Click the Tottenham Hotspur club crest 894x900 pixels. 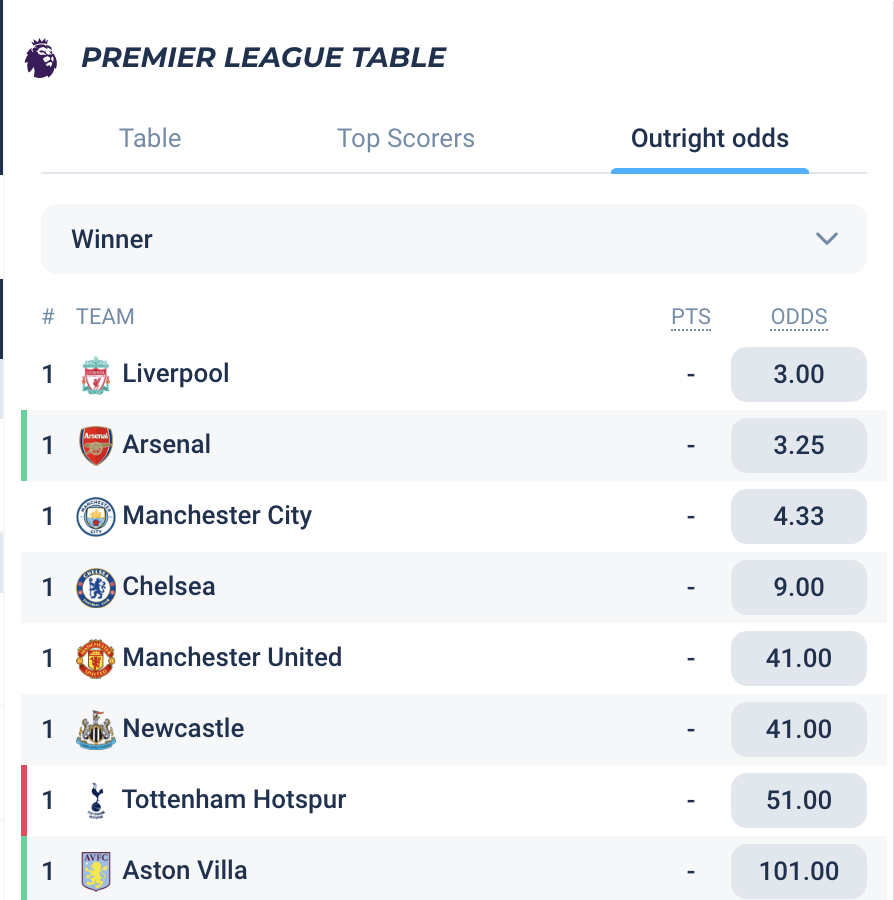96,801
